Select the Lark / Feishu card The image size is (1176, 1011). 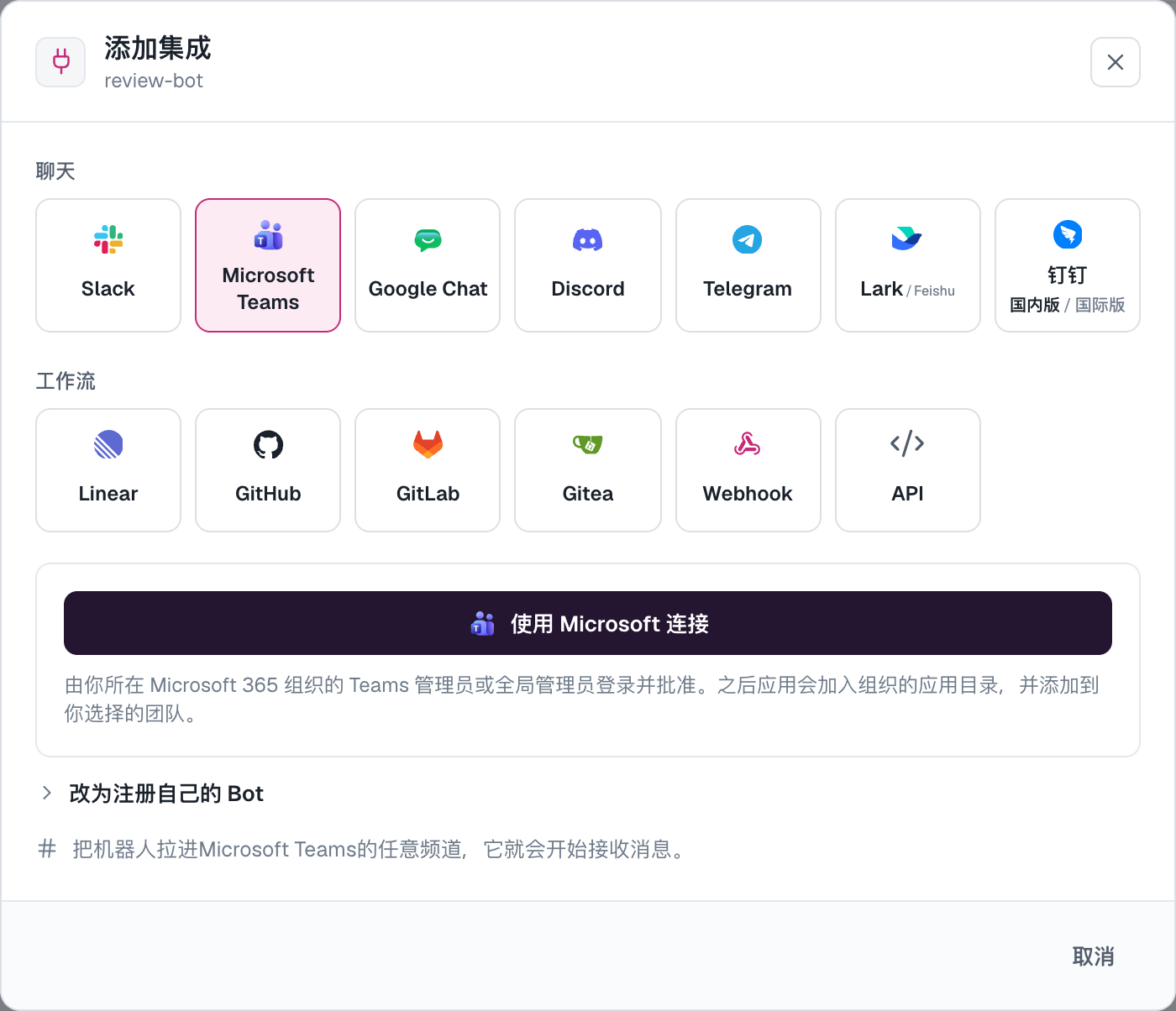908,265
